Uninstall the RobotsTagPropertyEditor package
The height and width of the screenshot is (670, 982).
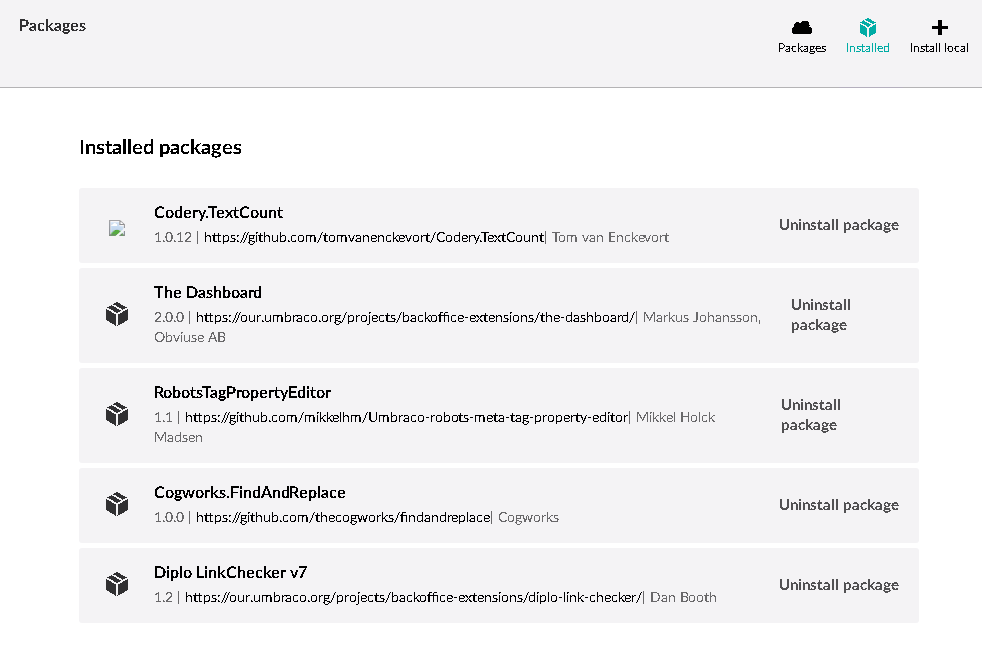811,415
